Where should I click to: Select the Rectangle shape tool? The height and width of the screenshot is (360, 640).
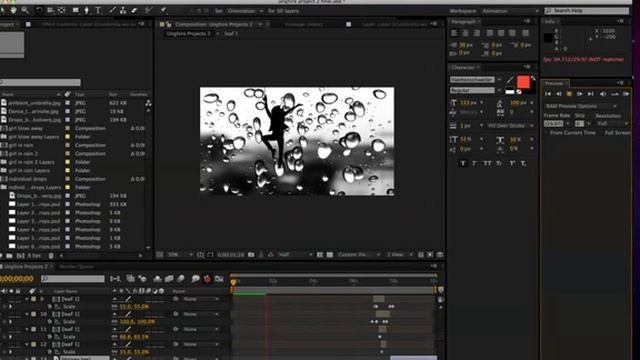pos(76,10)
